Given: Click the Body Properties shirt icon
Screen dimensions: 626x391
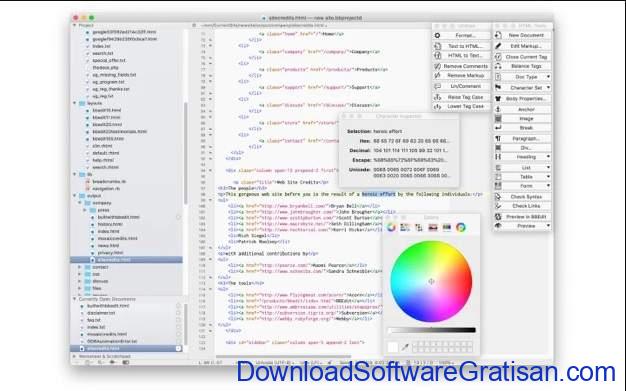Looking at the screenshot, I should 498,98.
